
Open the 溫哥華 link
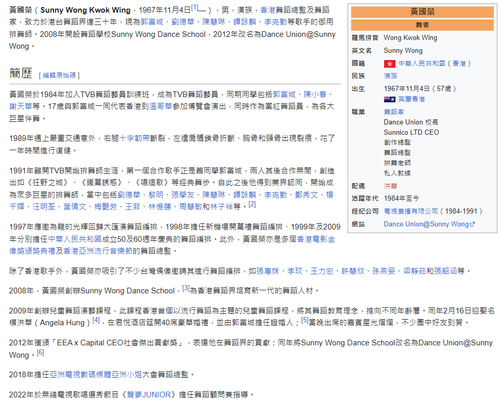click(x=161, y=106)
